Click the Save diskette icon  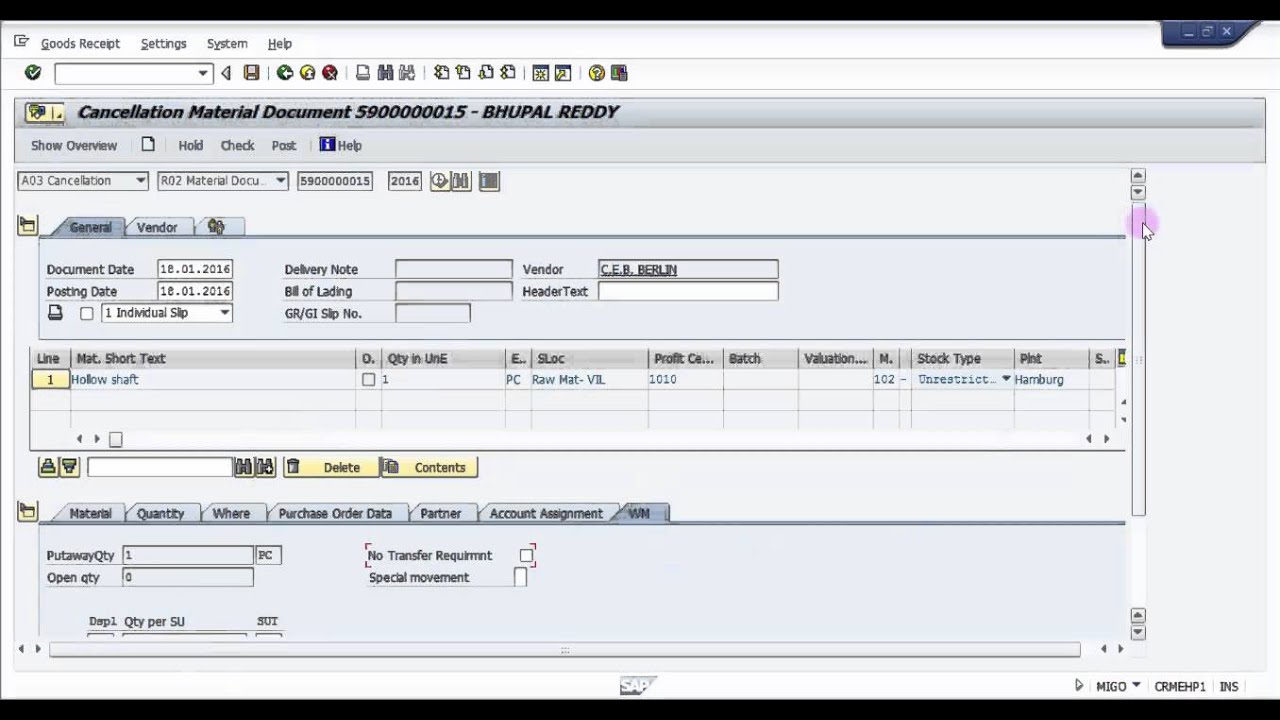pyautogui.click(x=252, y=73)
